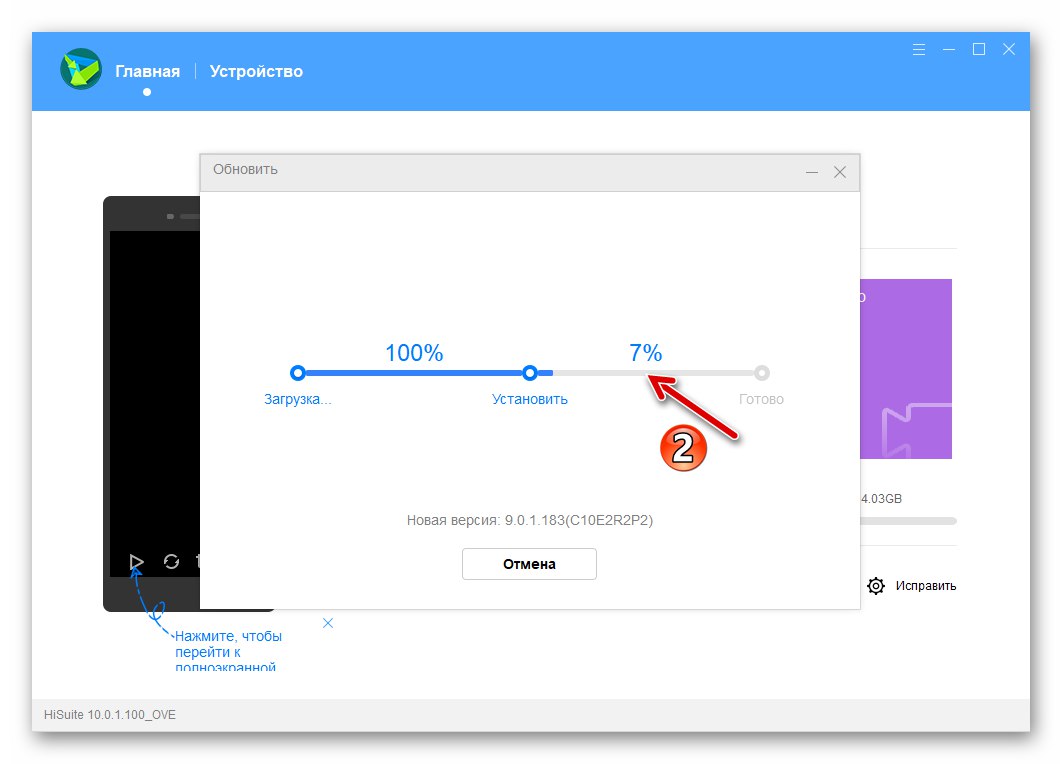Click the Исправить link

[x=926, y=586]
